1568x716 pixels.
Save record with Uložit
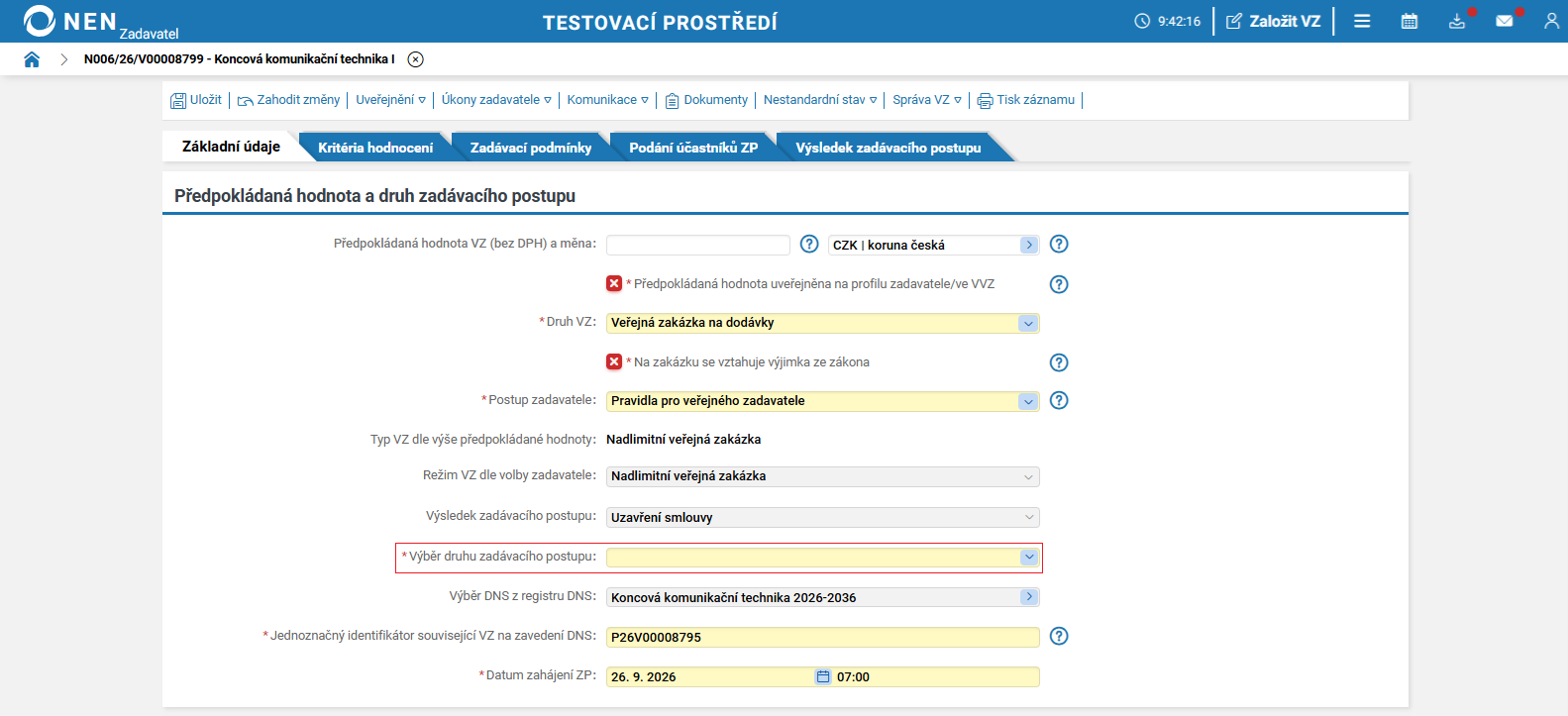coord(196,100)
